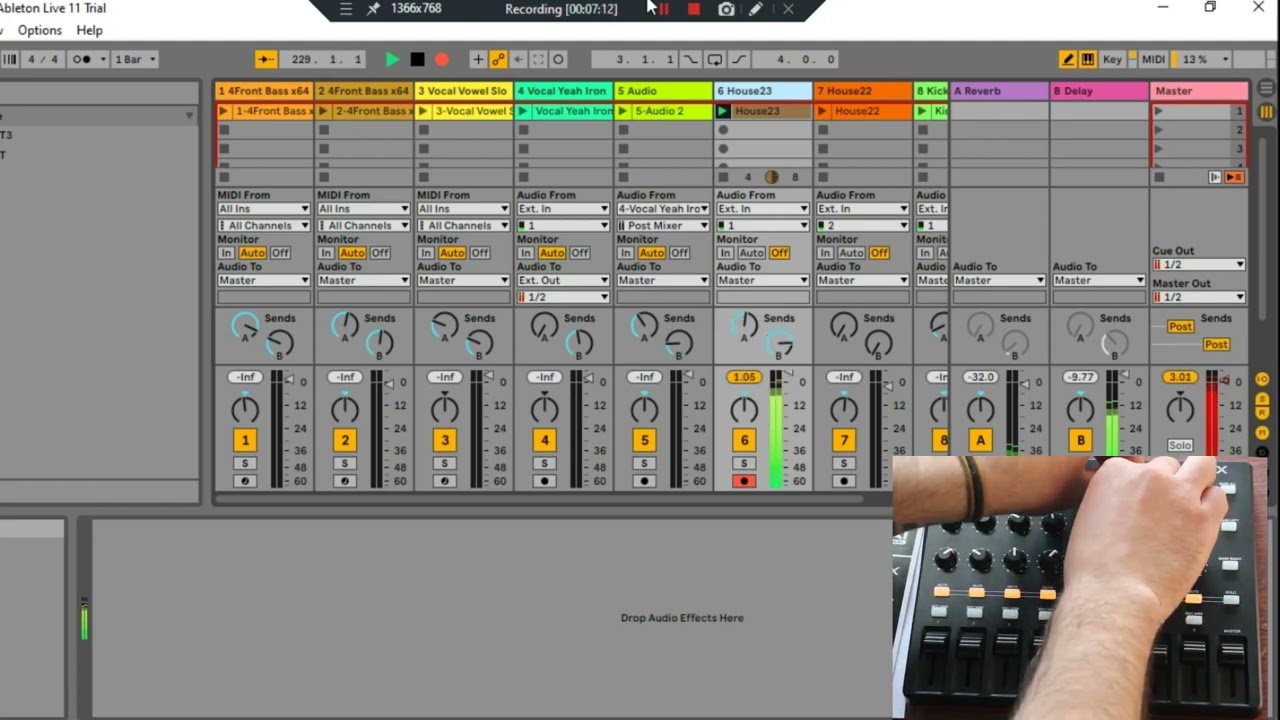The width and height of the screenshot is (1280, 720).
Task: Adjust track 6 Send B knob
Action: pos(780,345)
